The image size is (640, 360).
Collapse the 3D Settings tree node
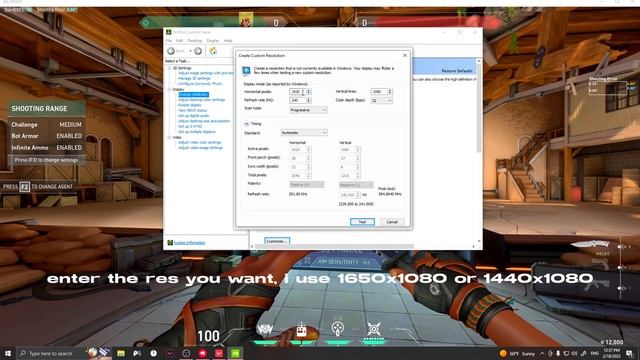(169, 68)
